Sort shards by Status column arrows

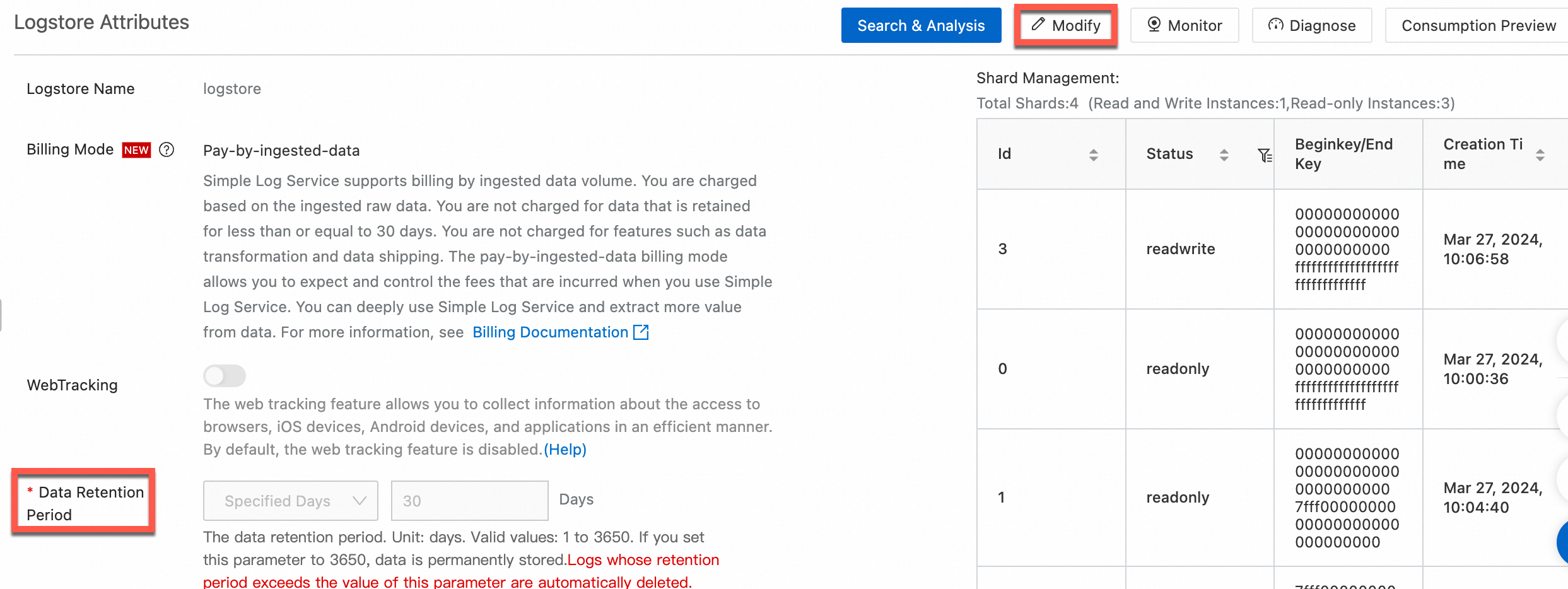click(x=1224, y=155)
